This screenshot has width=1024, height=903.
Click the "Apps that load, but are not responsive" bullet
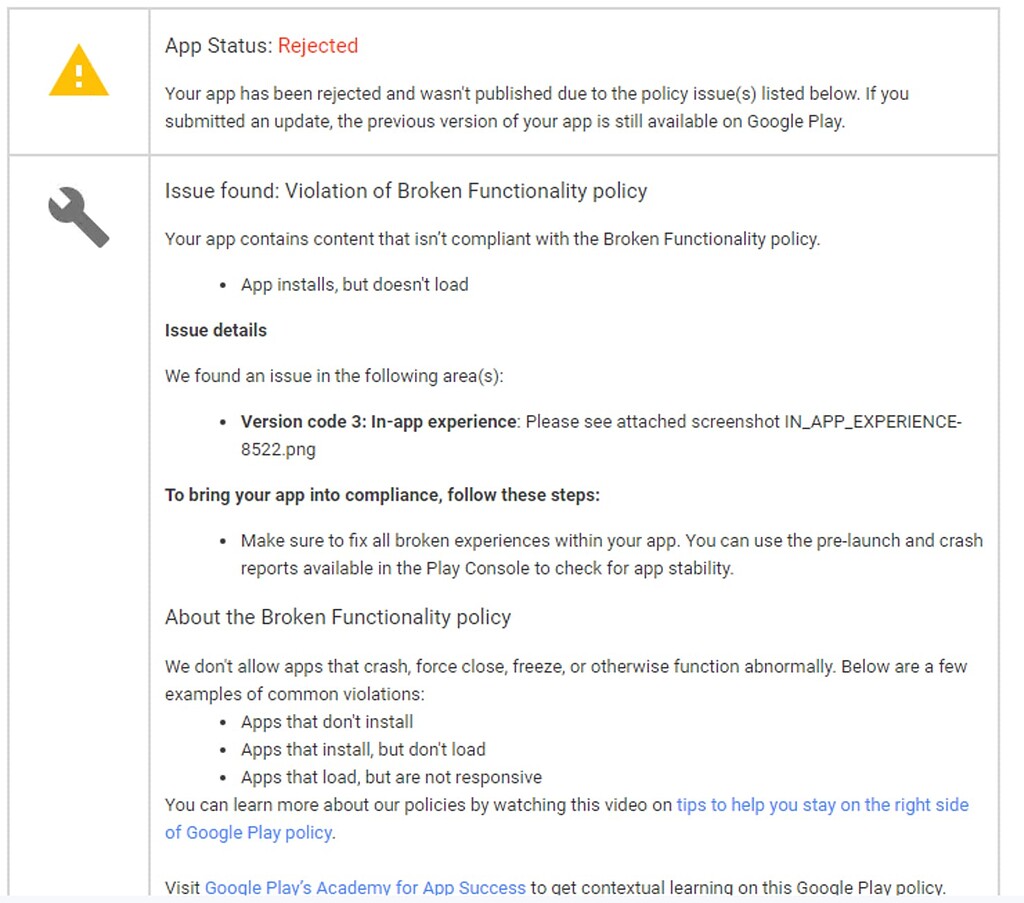tap(391, 777)
